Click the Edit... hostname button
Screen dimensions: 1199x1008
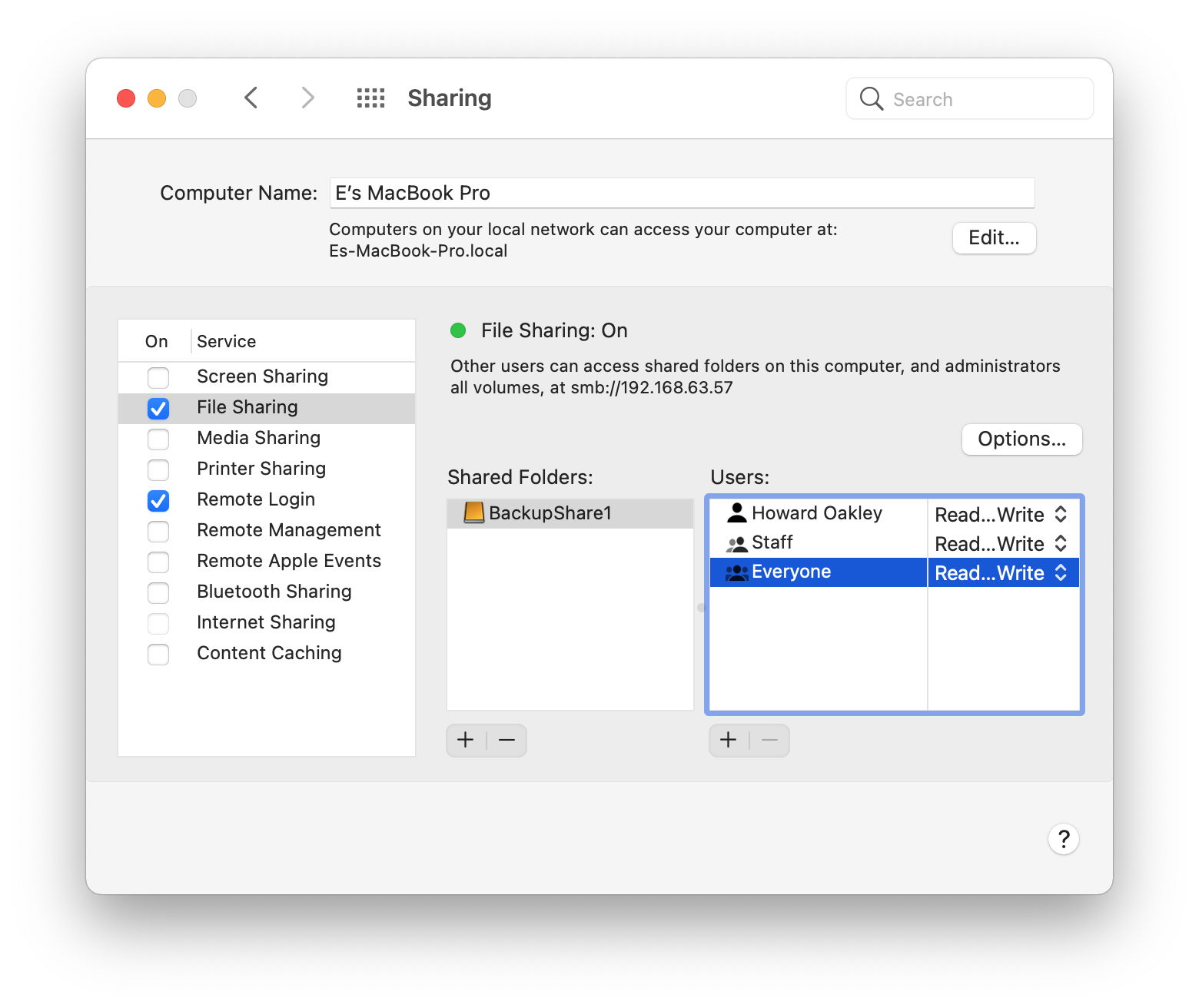coord(994,237)
